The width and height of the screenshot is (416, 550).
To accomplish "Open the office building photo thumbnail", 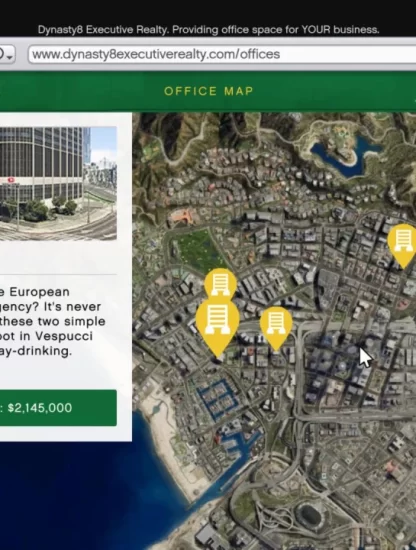I will click(x=58, y=183).
